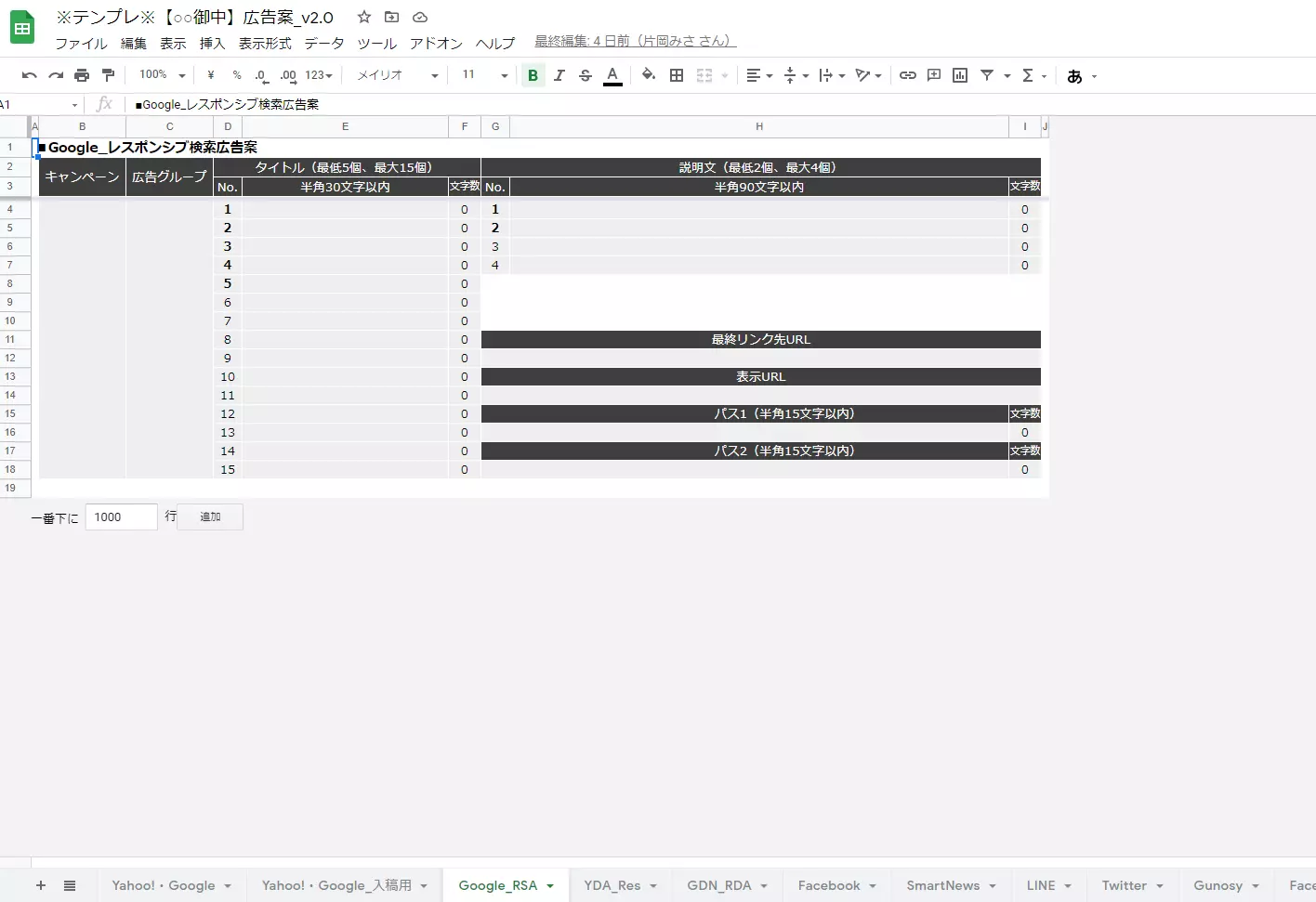This screenshot has width=1316, height=902.
Task: Expand the Merge cells options arrow
Action: tap(725, 76)
